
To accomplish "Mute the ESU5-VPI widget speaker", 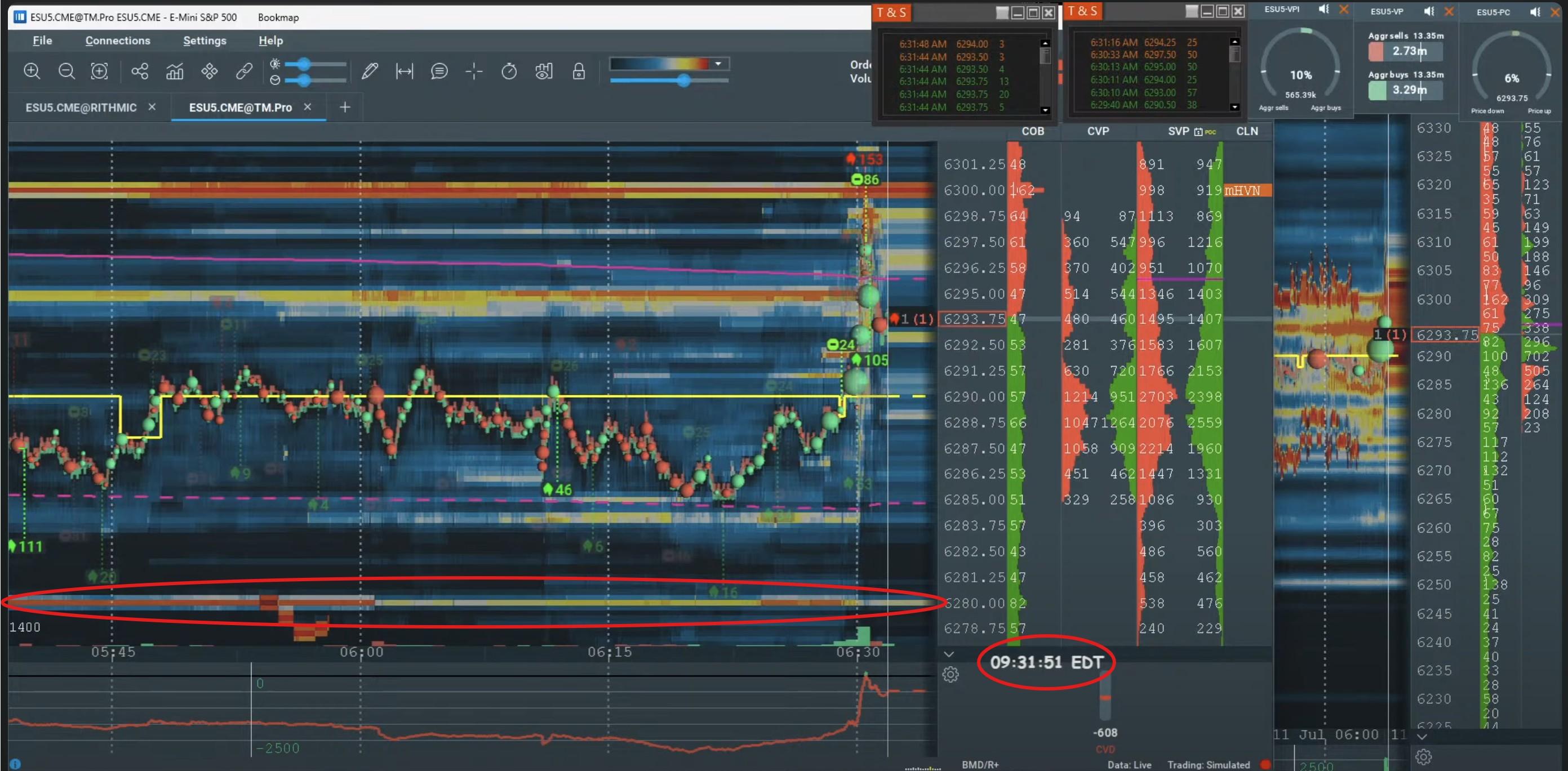I will pyautogui.click(x=1324, y=9).
